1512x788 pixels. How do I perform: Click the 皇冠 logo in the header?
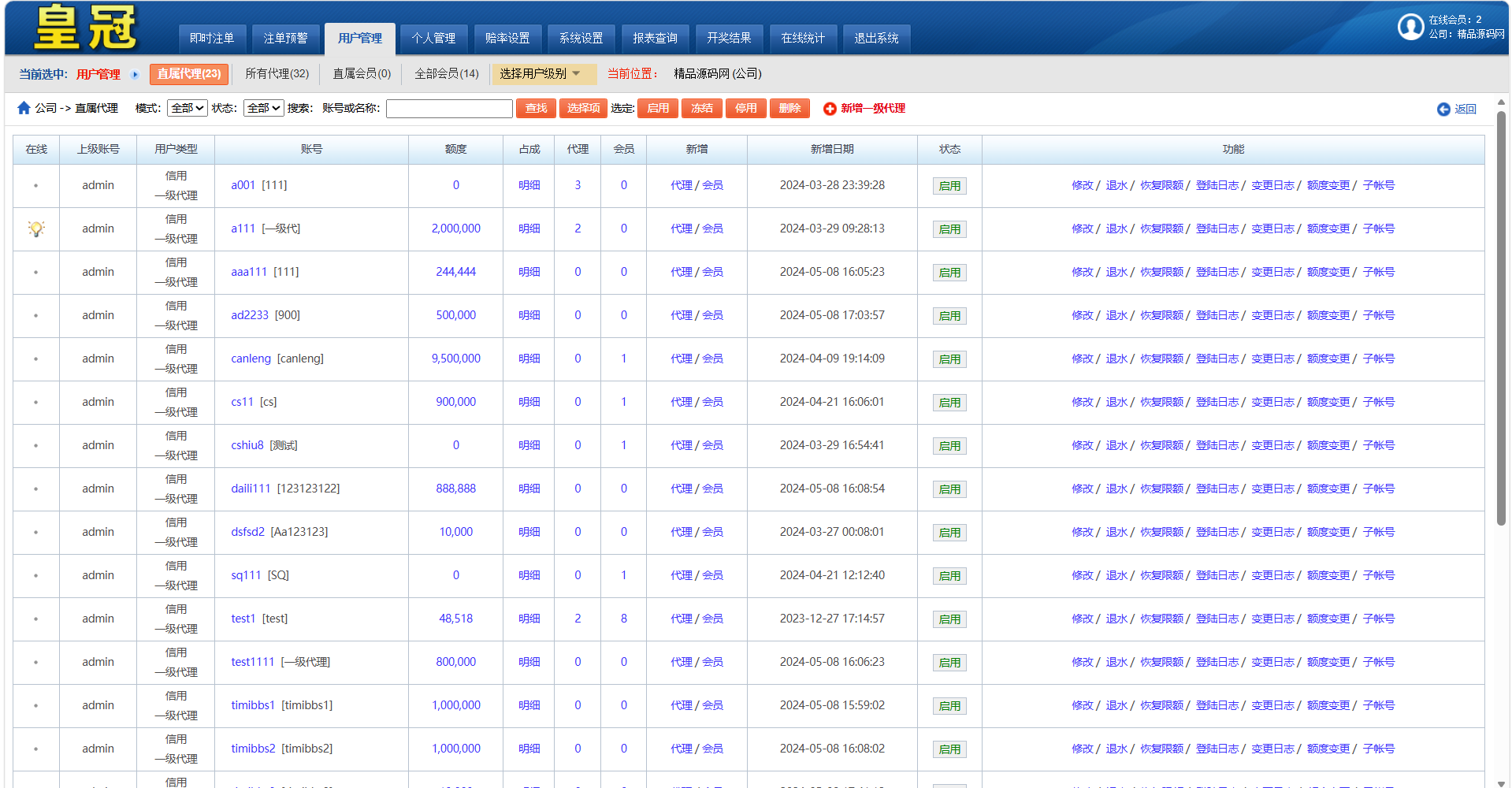click(x=85, y=28)
